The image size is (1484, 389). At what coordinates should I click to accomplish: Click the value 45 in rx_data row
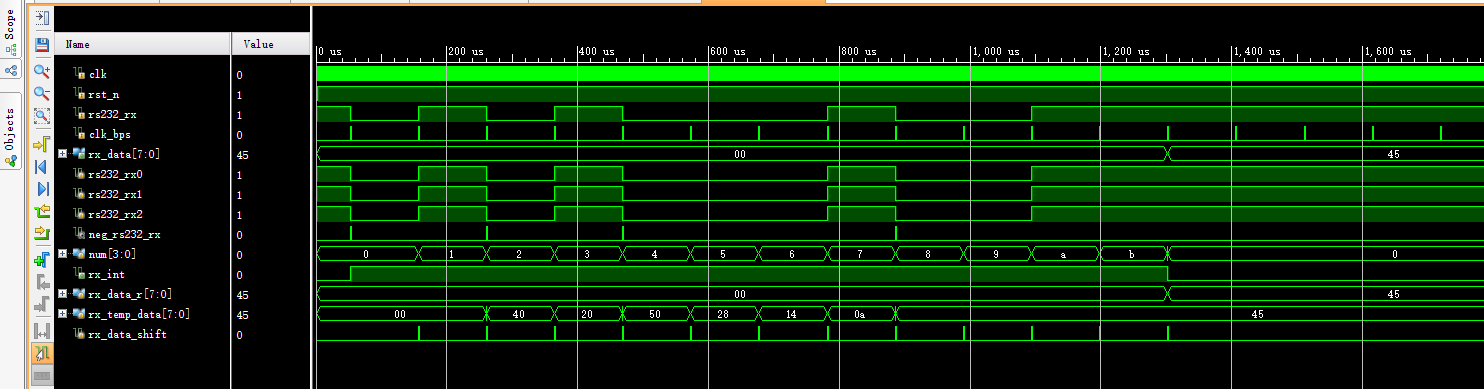[243, 155]
